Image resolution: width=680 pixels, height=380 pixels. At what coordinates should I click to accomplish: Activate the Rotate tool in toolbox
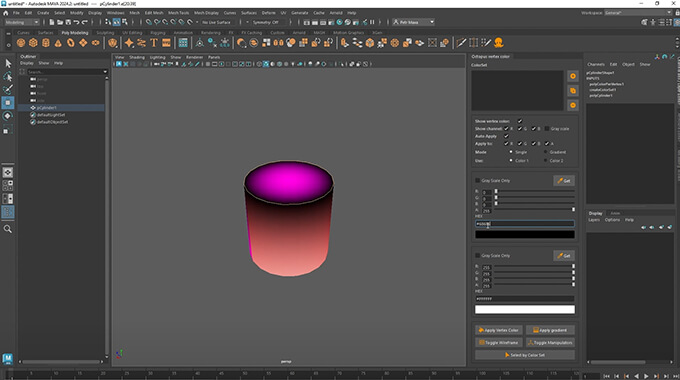(8, 116)
